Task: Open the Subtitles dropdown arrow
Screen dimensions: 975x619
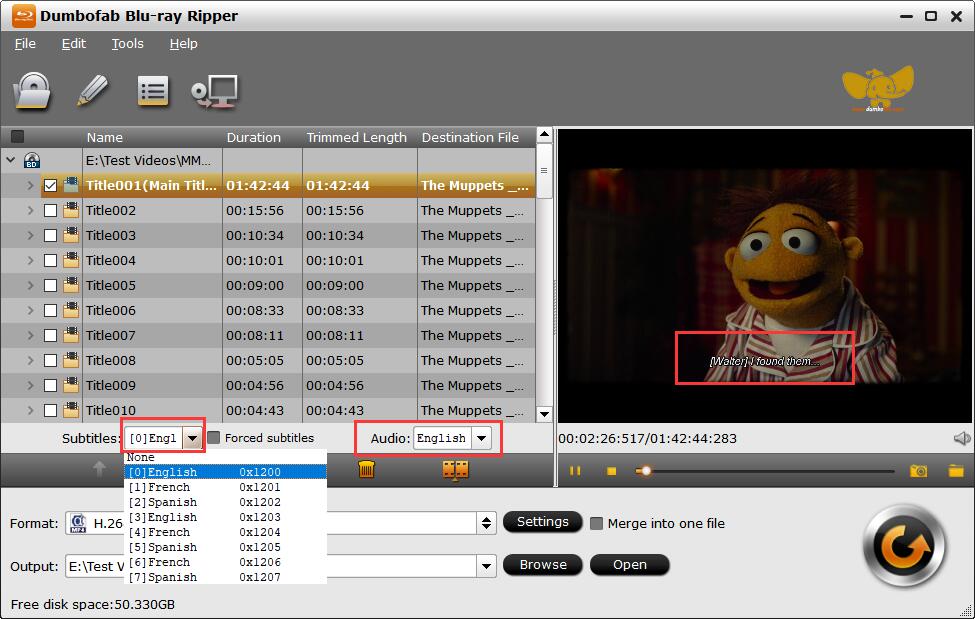Action: pyautogui.click(x=192, y=438)
